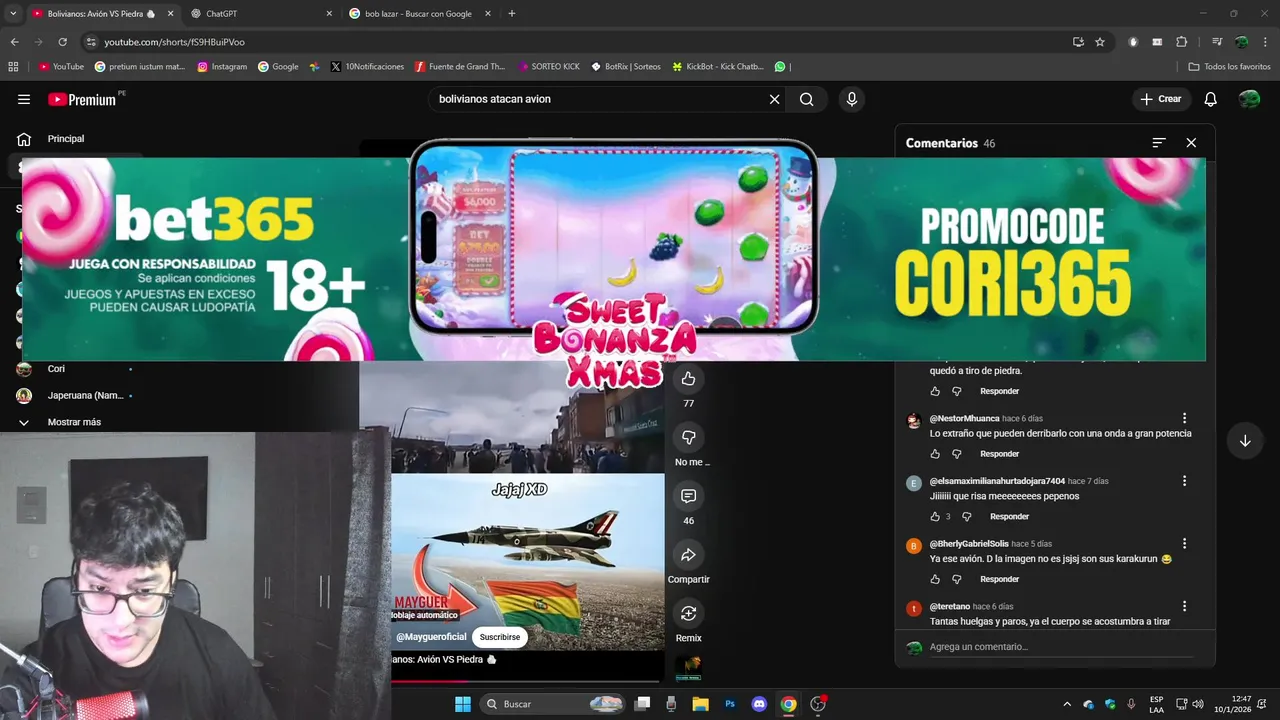Open the Crear button

(1160, 99)
